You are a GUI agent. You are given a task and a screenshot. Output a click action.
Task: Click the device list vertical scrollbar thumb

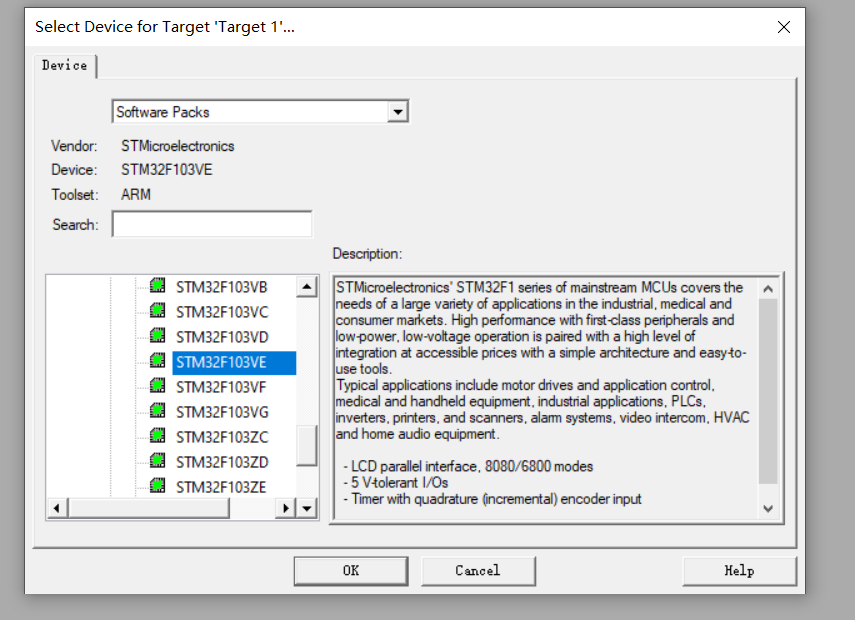click(307, 446)
